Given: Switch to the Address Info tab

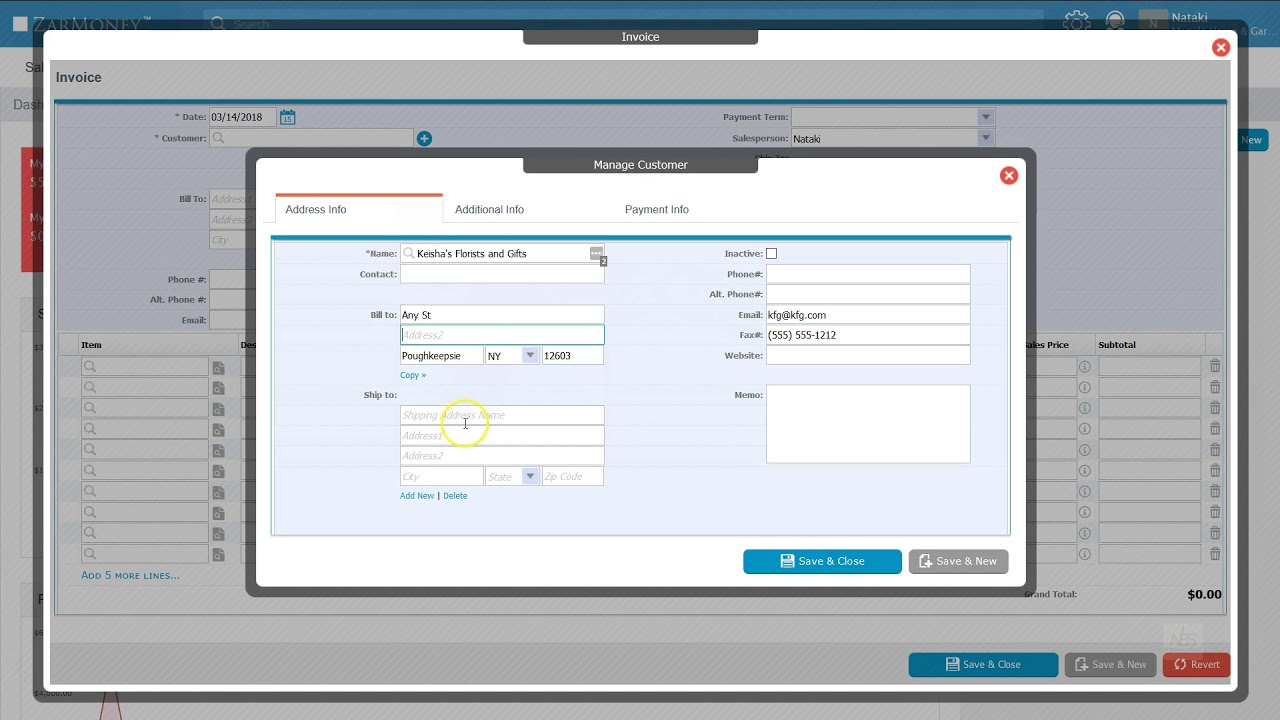Looking at the screenshot, I should tap(316, 209).
